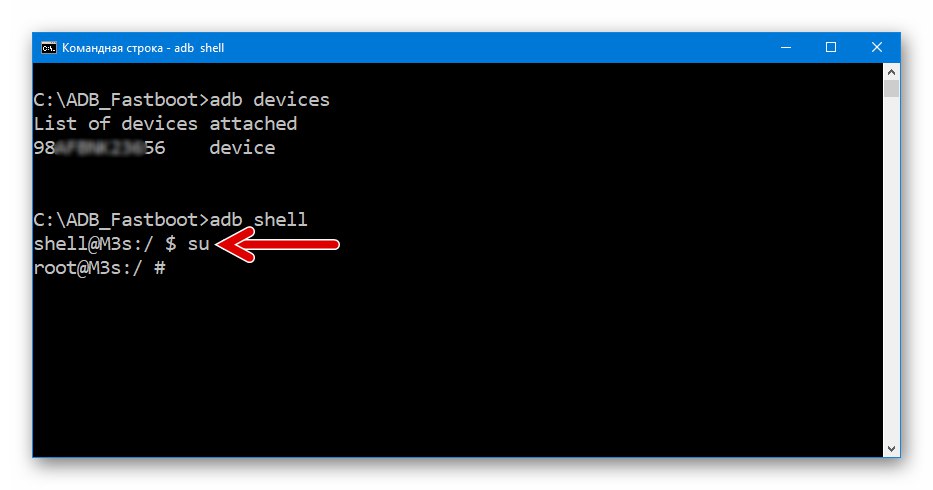Click the vertical scrollbar thumb

[892, 90]
